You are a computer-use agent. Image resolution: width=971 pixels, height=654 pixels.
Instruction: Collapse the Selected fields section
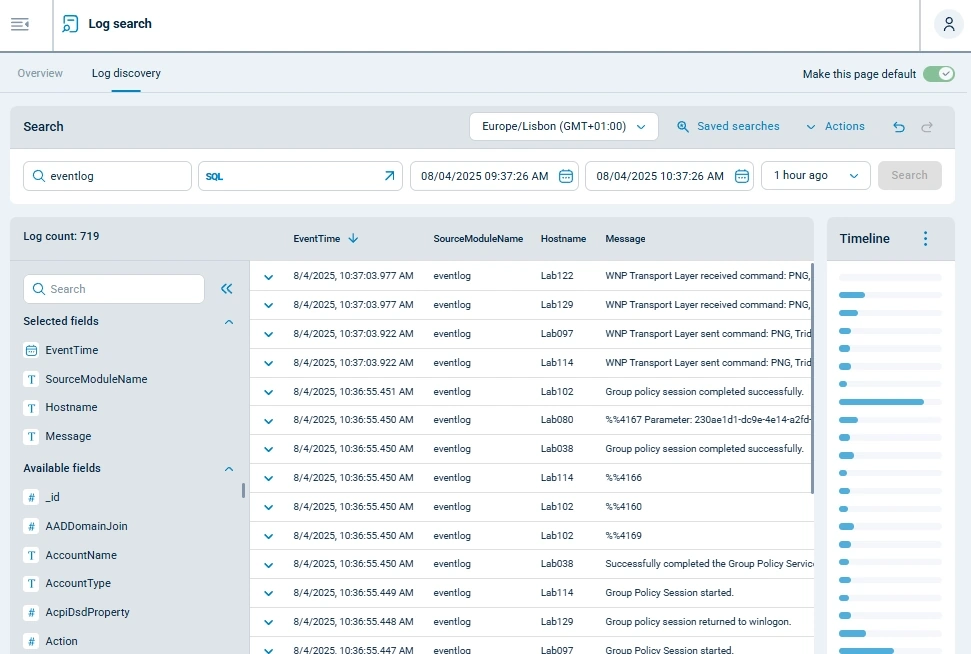coord(228,322)
